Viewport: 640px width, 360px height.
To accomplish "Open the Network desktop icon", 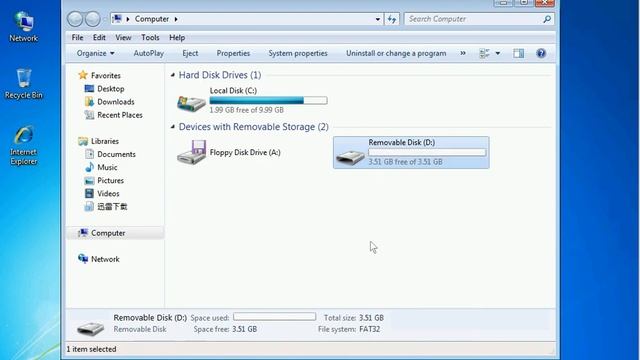I will pyautogui.click(x=24, y=27).
